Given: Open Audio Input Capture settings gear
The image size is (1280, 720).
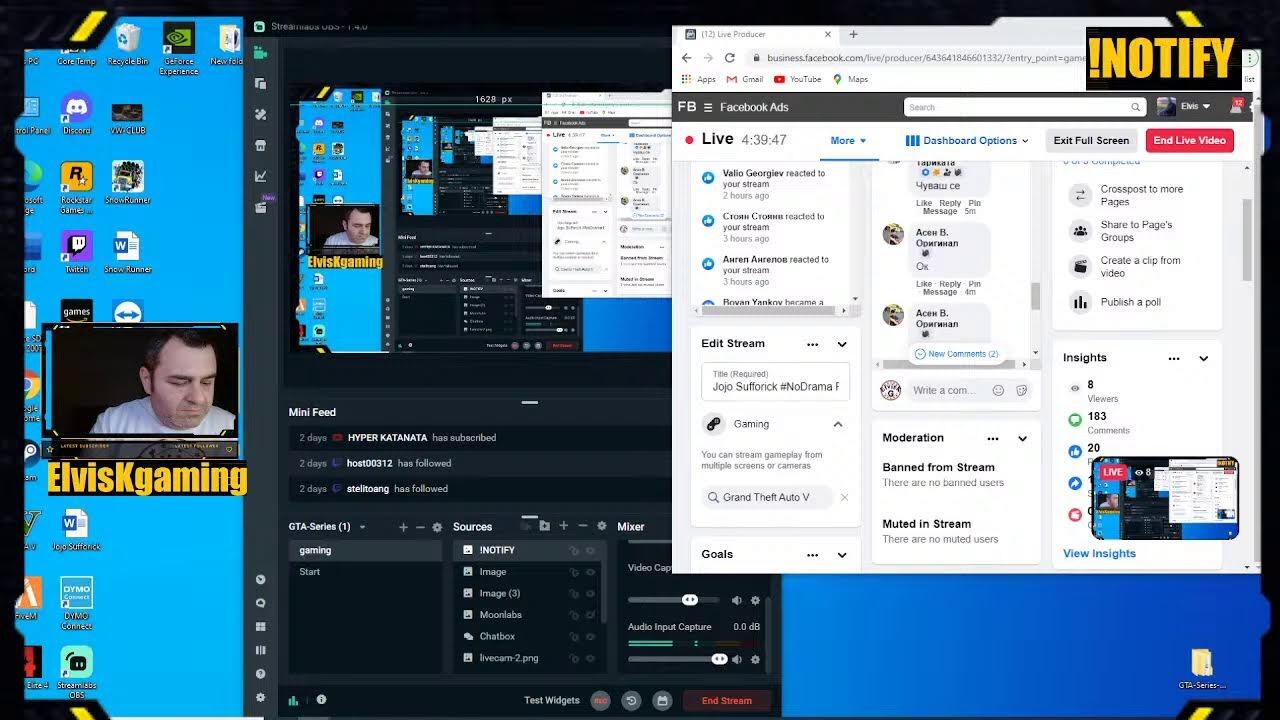Looking at the screenshot, I should [755, 659].
